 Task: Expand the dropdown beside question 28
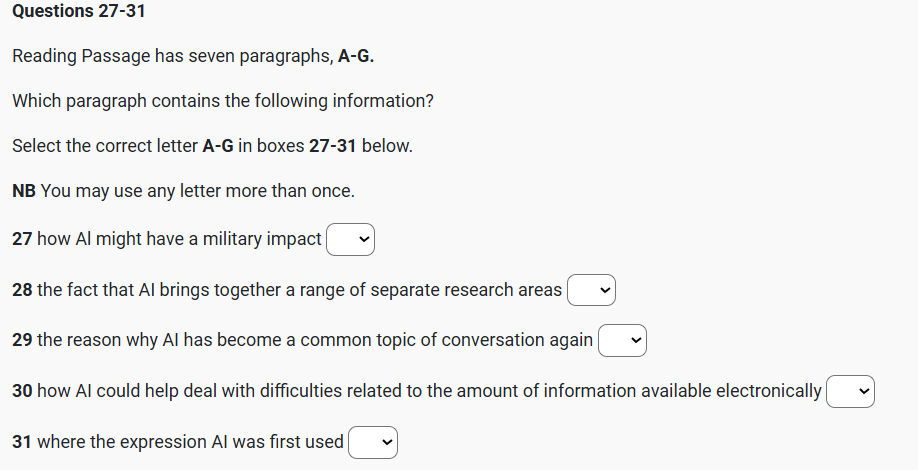point(591,290)
